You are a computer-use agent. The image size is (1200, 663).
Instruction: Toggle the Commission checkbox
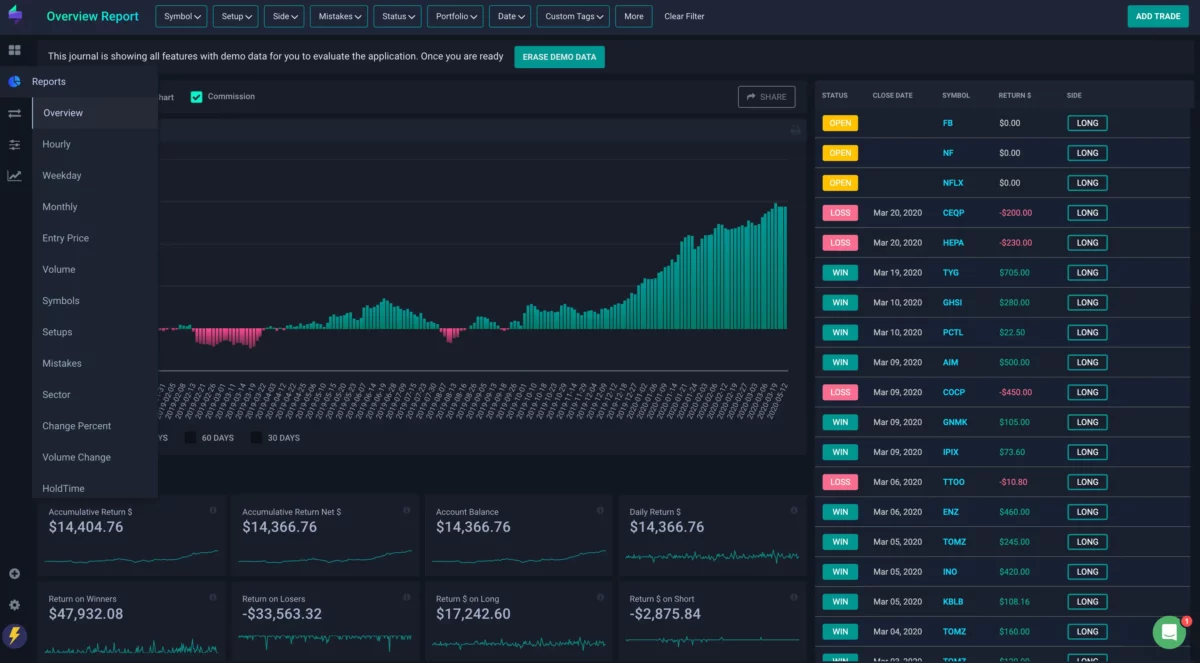coord(198,96)
